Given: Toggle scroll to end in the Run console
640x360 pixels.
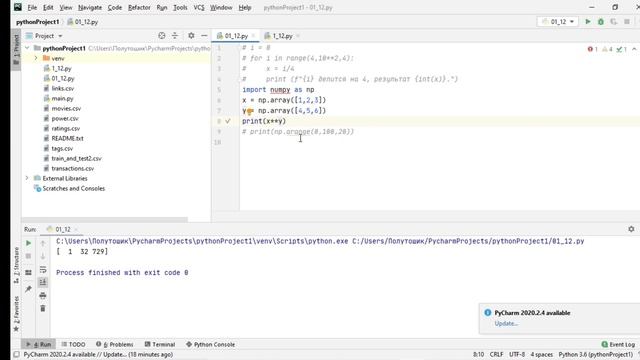Looking at the screenshot, I should (43, 282).
